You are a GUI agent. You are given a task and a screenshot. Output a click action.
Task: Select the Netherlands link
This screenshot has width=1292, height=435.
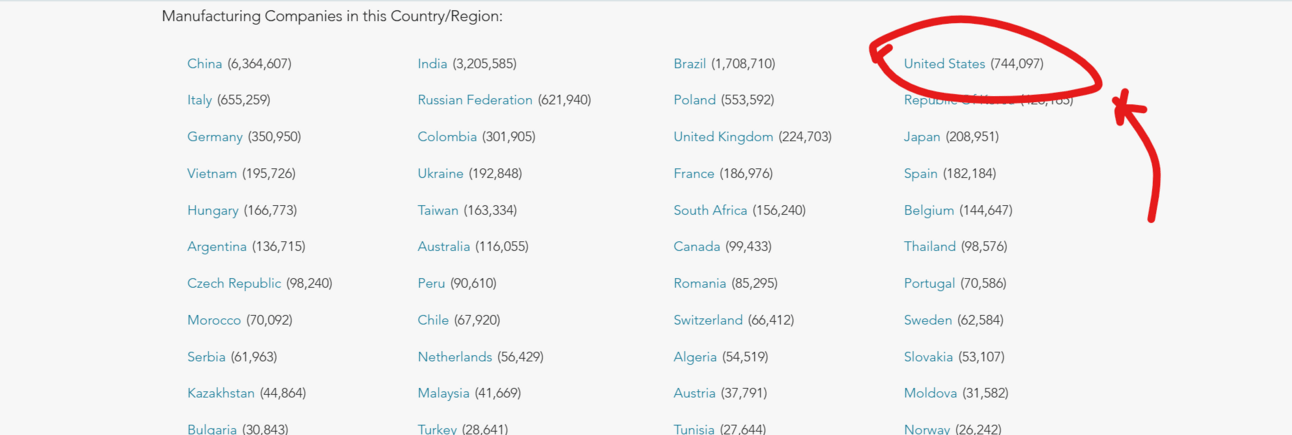point(455,357)
